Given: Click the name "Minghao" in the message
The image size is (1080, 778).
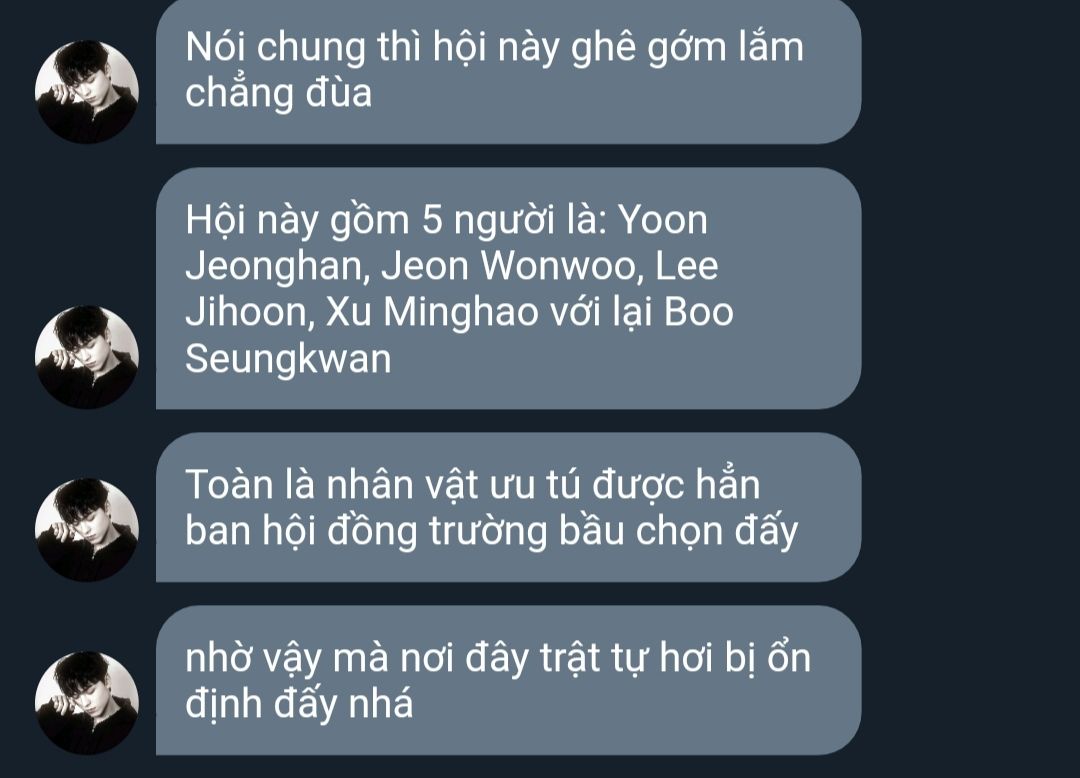Looking at the screenshot, I should [460, 312].
